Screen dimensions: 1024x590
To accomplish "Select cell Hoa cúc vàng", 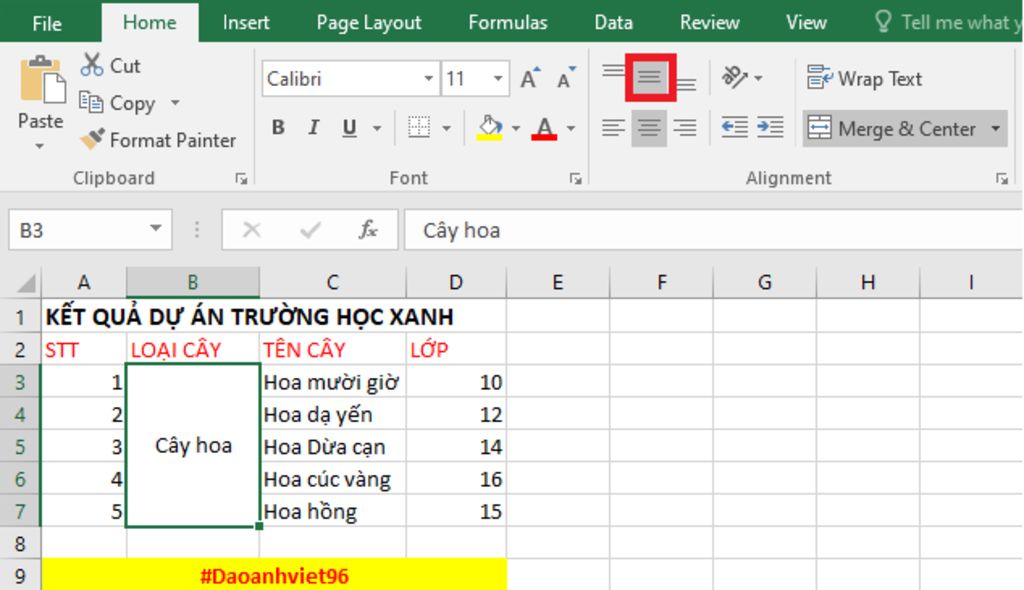I will 332,479.
